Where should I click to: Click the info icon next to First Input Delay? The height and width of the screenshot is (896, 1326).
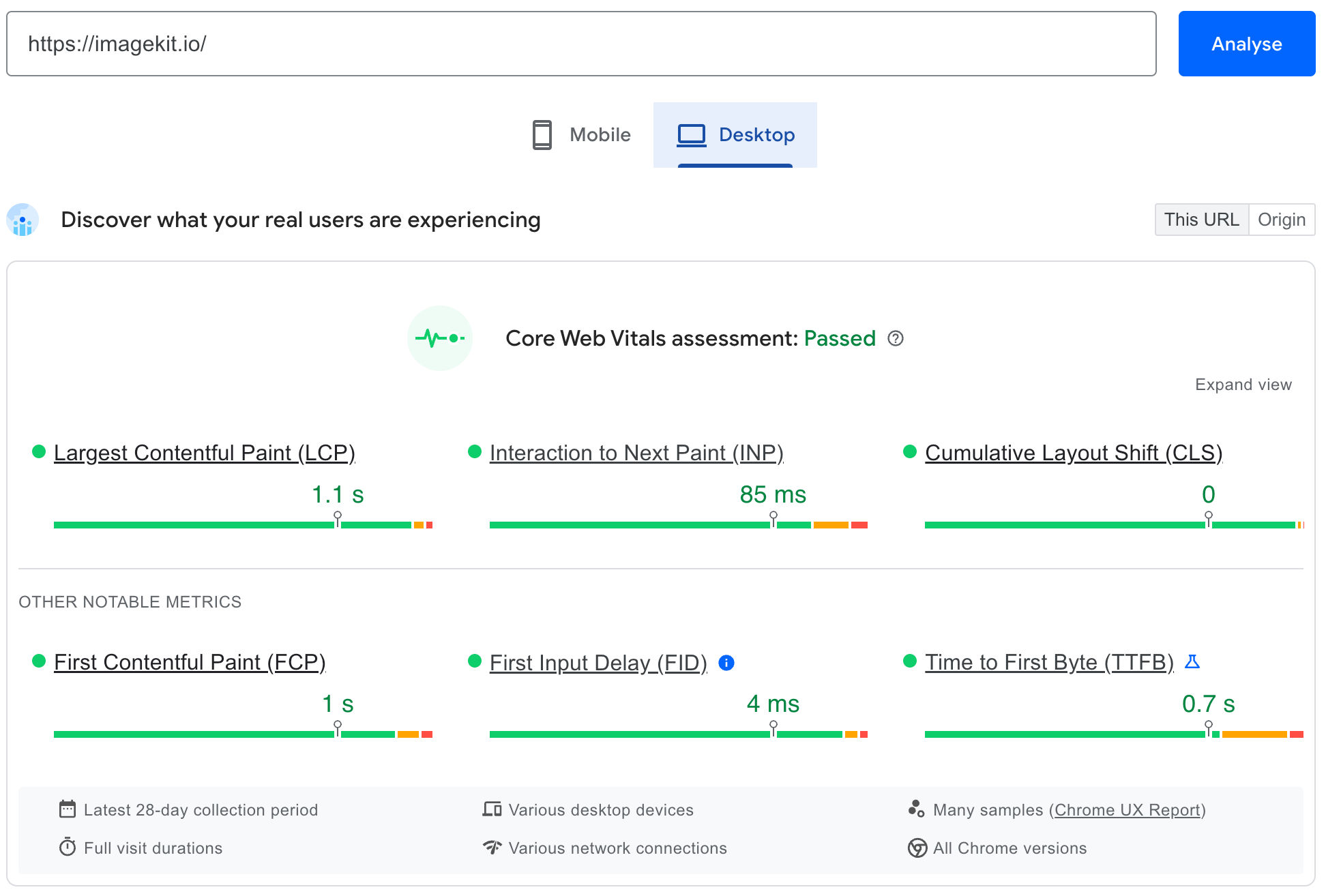click(x=726, y=662)
